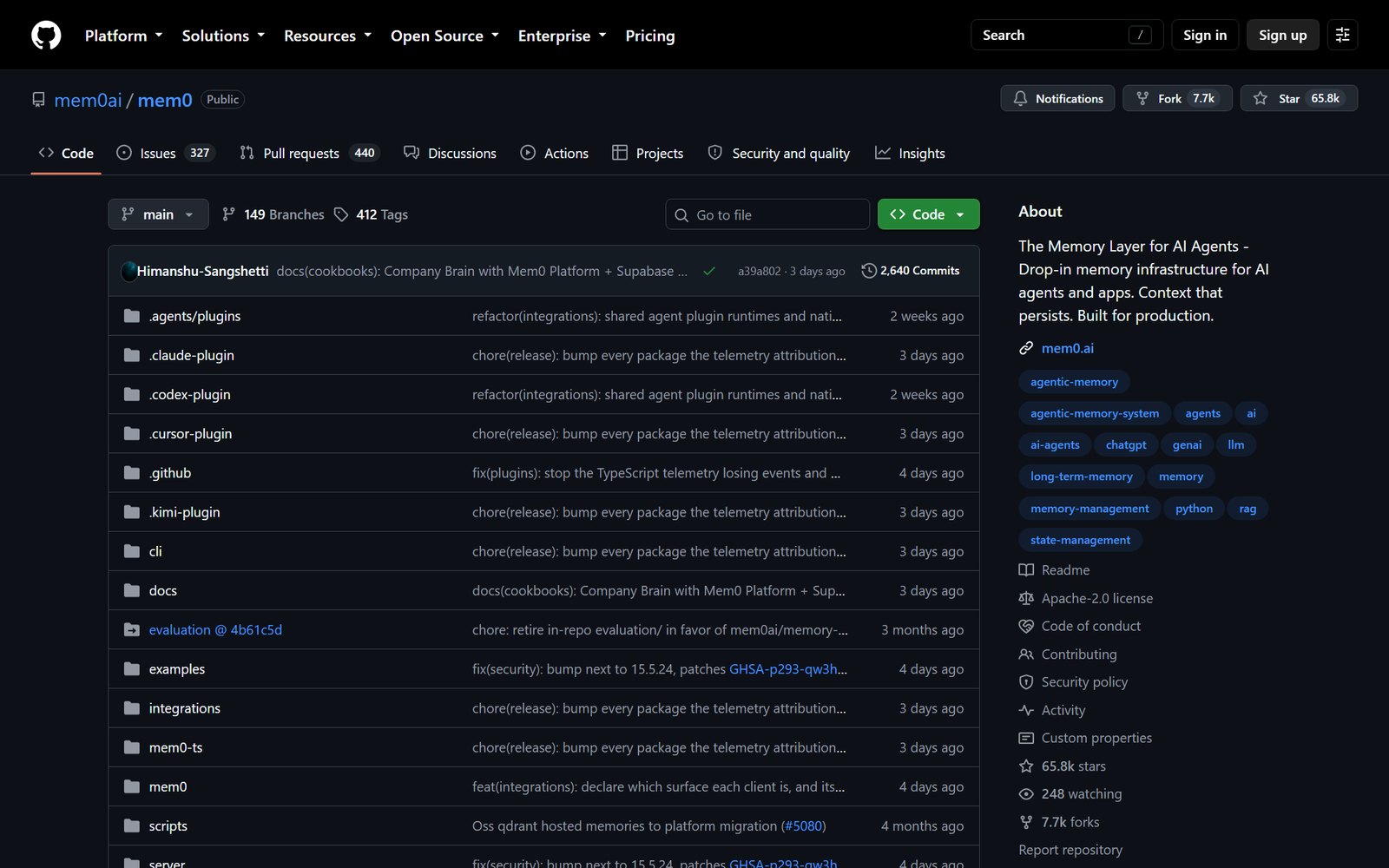
Task: Switch to the Actions tab
Action: point(554,153)
